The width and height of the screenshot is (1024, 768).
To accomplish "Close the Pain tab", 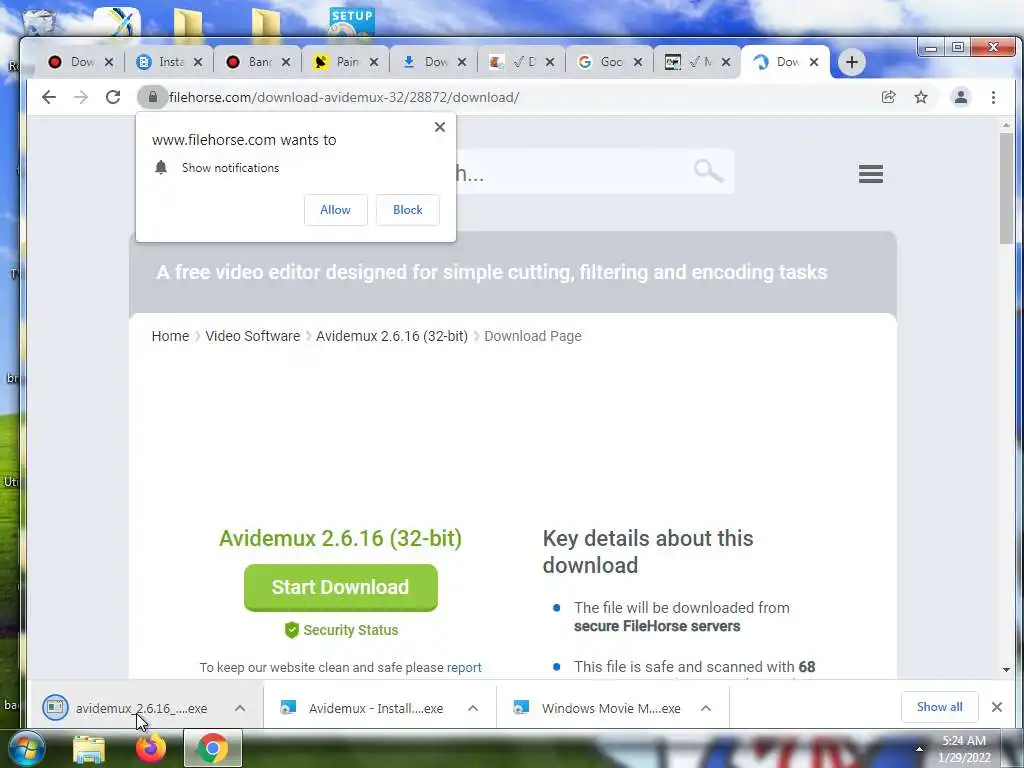I will [374, 62].
